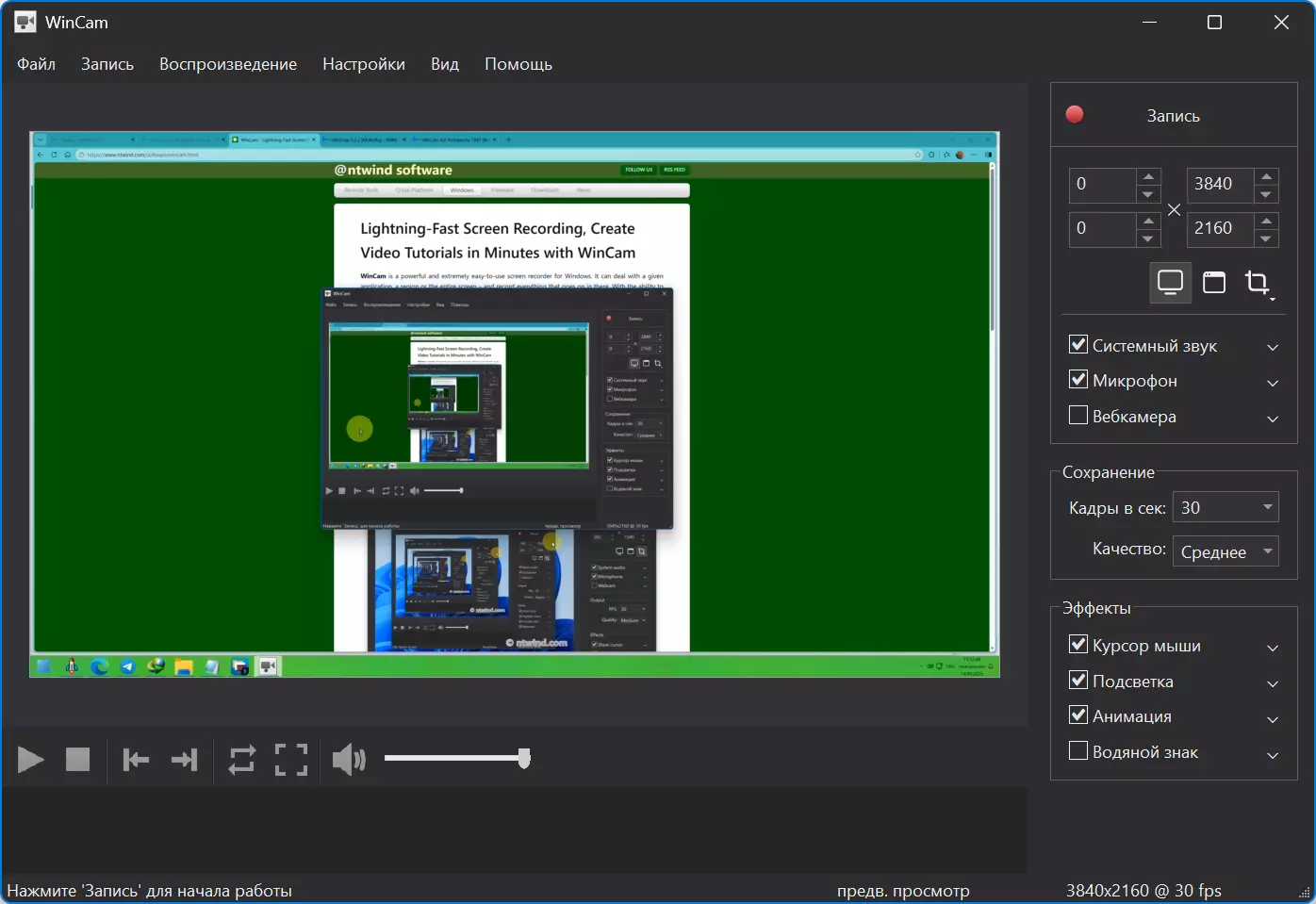Toggle loop playback
Screen dimensions: 1316x904
(242, 759)
